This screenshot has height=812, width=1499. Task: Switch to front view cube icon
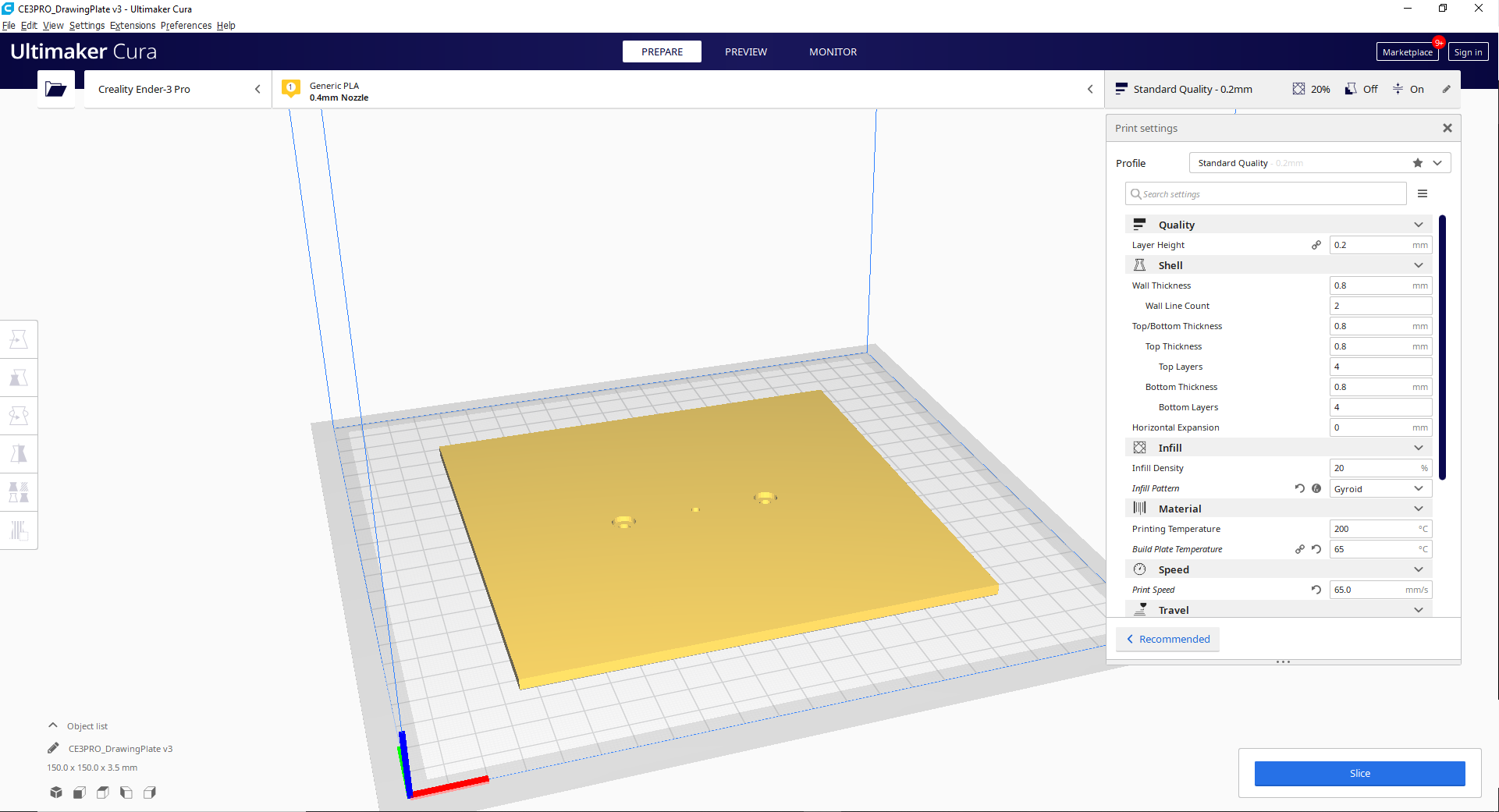(x=80, y=792)
